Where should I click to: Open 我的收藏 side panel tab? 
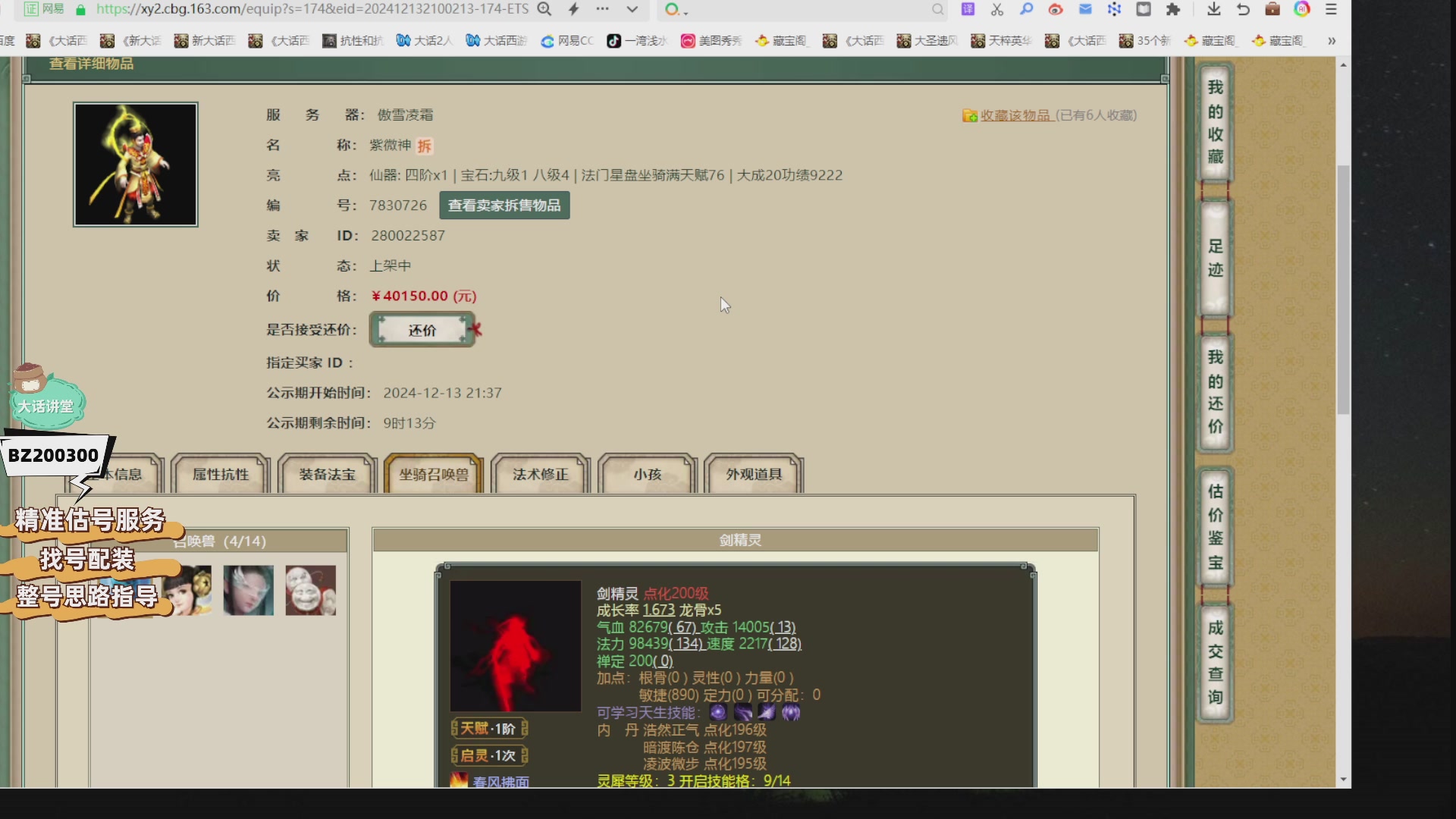tap(1215, 122)
